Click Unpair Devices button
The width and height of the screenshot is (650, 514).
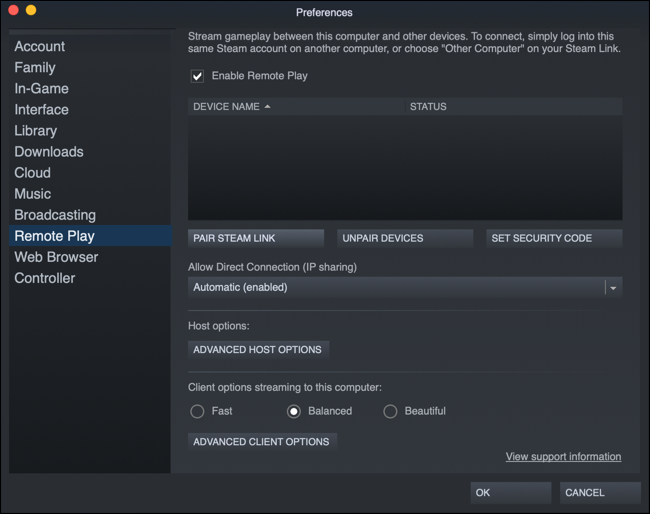[x=405, y=238]
